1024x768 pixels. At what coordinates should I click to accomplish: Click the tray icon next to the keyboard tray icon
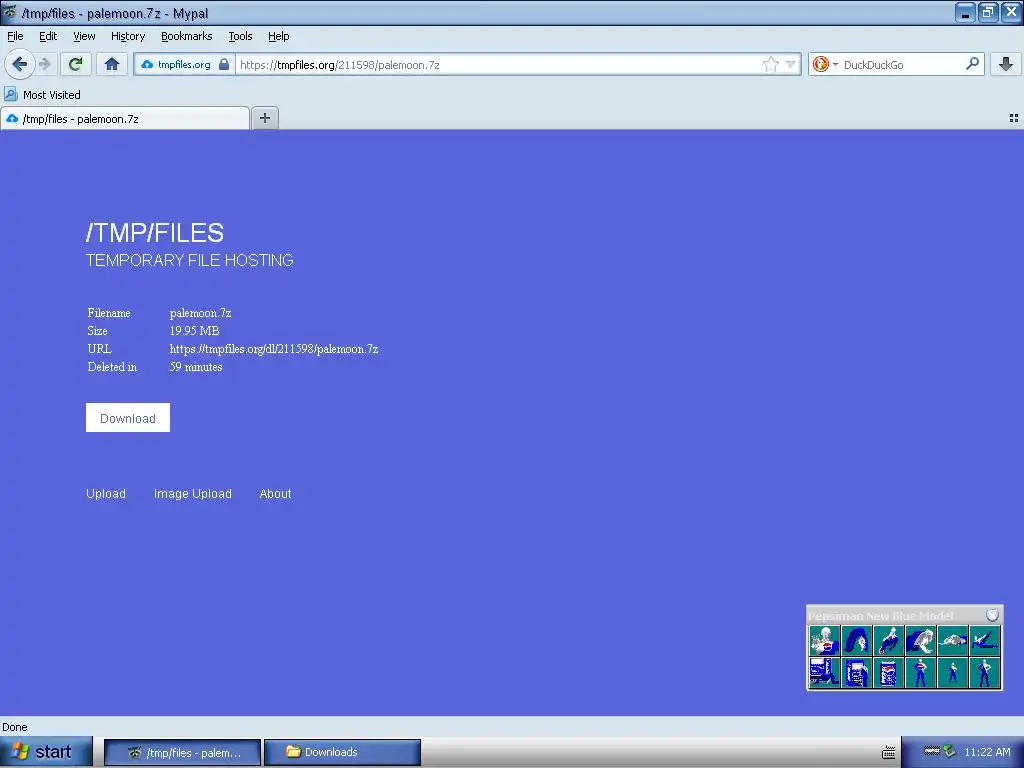932,751
